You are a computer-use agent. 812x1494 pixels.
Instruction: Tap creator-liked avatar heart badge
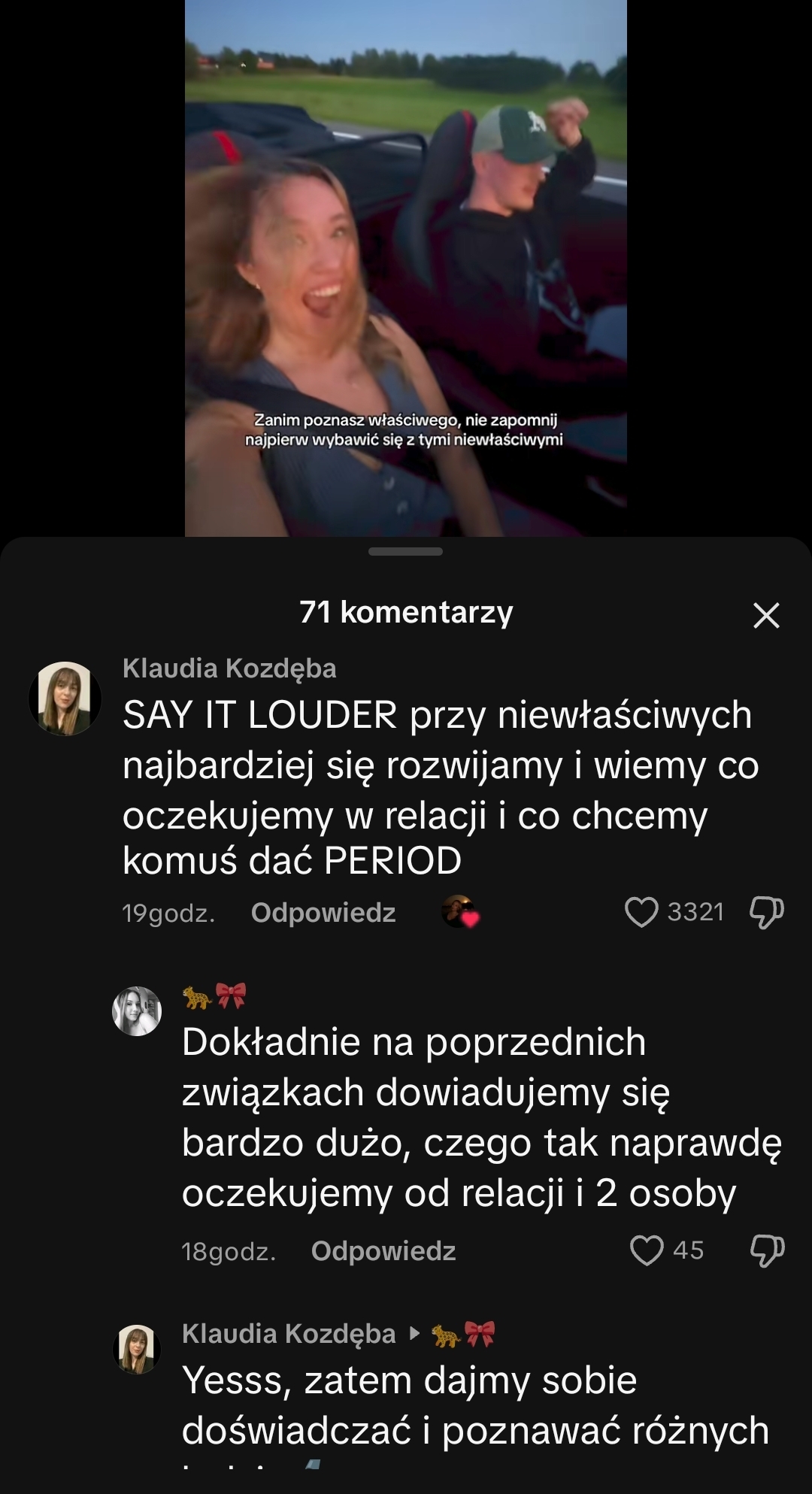pos(459,911)
